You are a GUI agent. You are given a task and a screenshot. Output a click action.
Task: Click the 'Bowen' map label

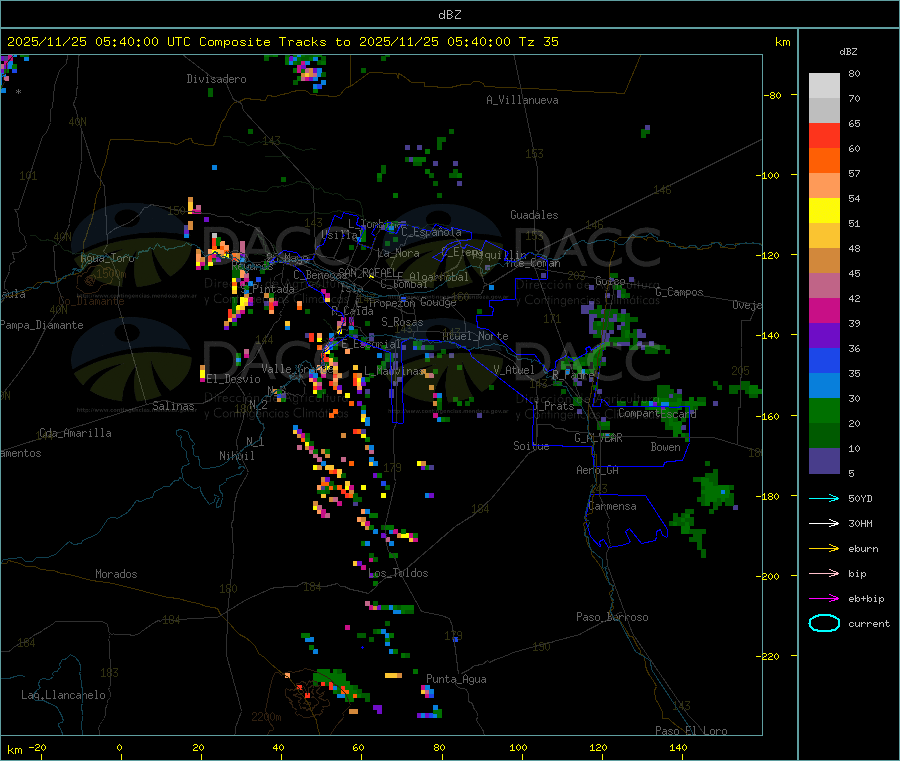[x=666, y=447]
